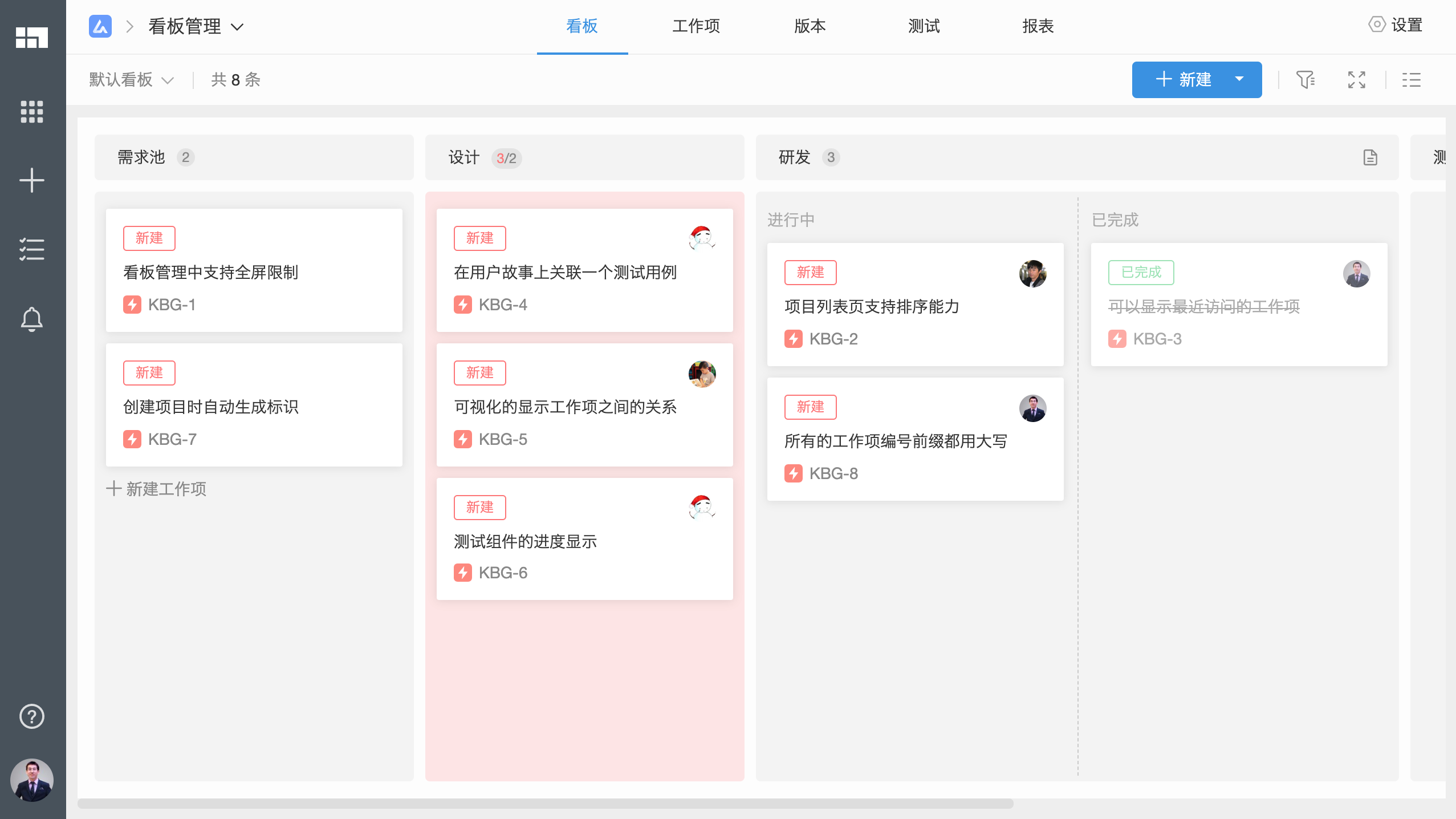This screenshot has height=819, width=1456.
Task: Click the horizontal scrollbar at the bottom
Action: coord(545,804)
